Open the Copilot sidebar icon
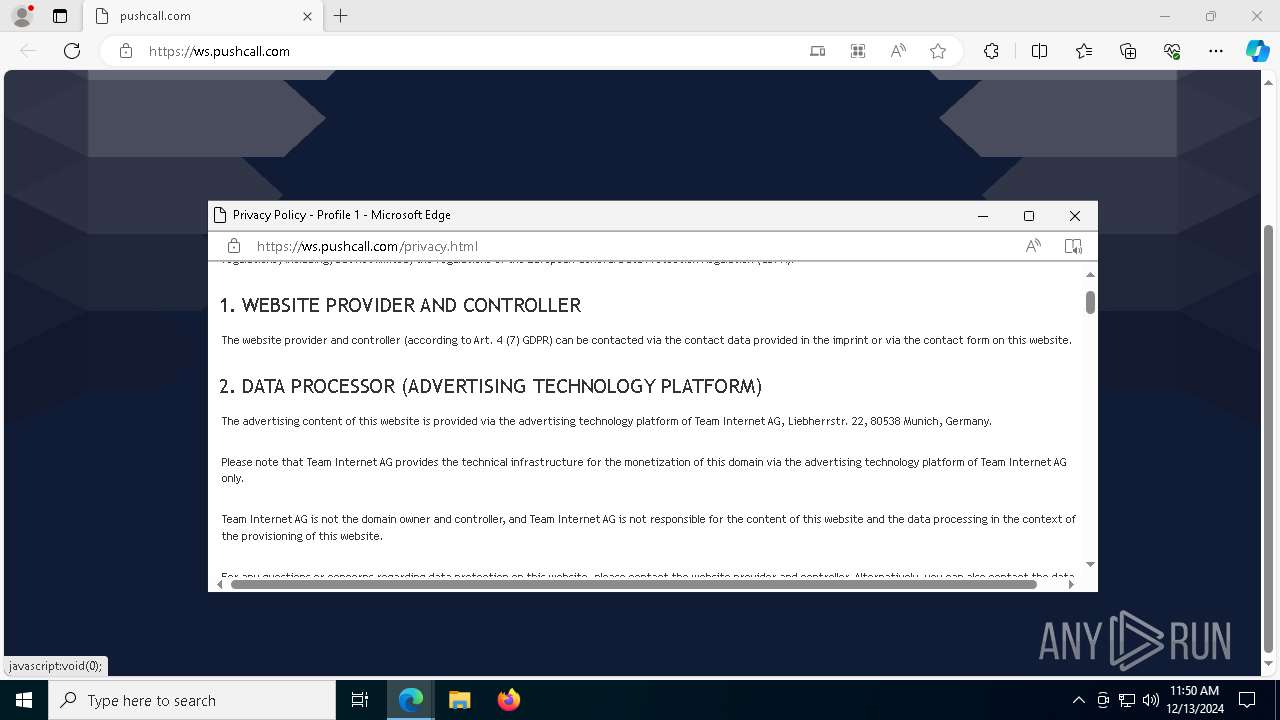This screenshot has height=720, width=1280. point(1257,51)
